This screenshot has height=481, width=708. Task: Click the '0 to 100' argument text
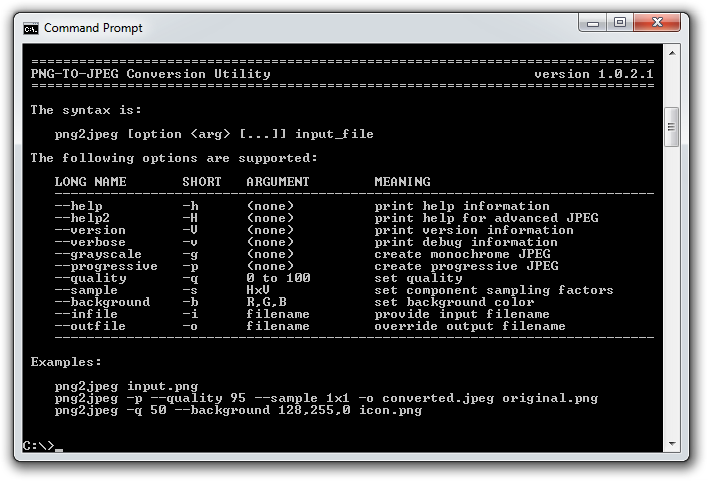coord(278,278)
